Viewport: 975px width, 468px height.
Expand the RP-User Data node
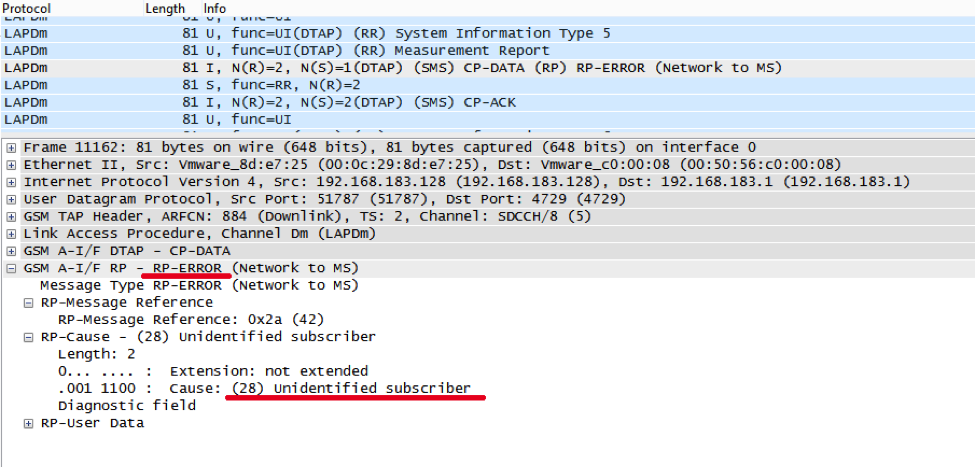(x=28, y=423)
